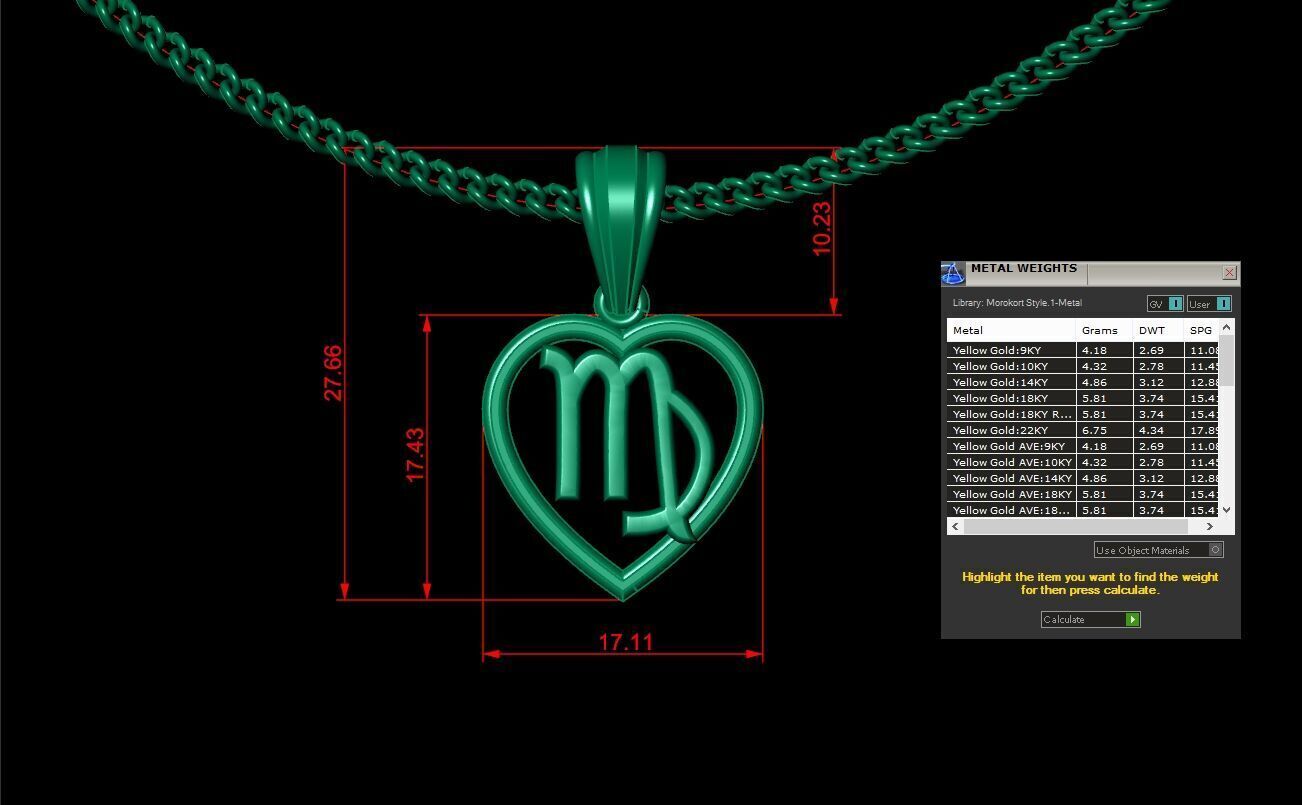Click the 27.66 height dimension label

click(x=332, y=373)
